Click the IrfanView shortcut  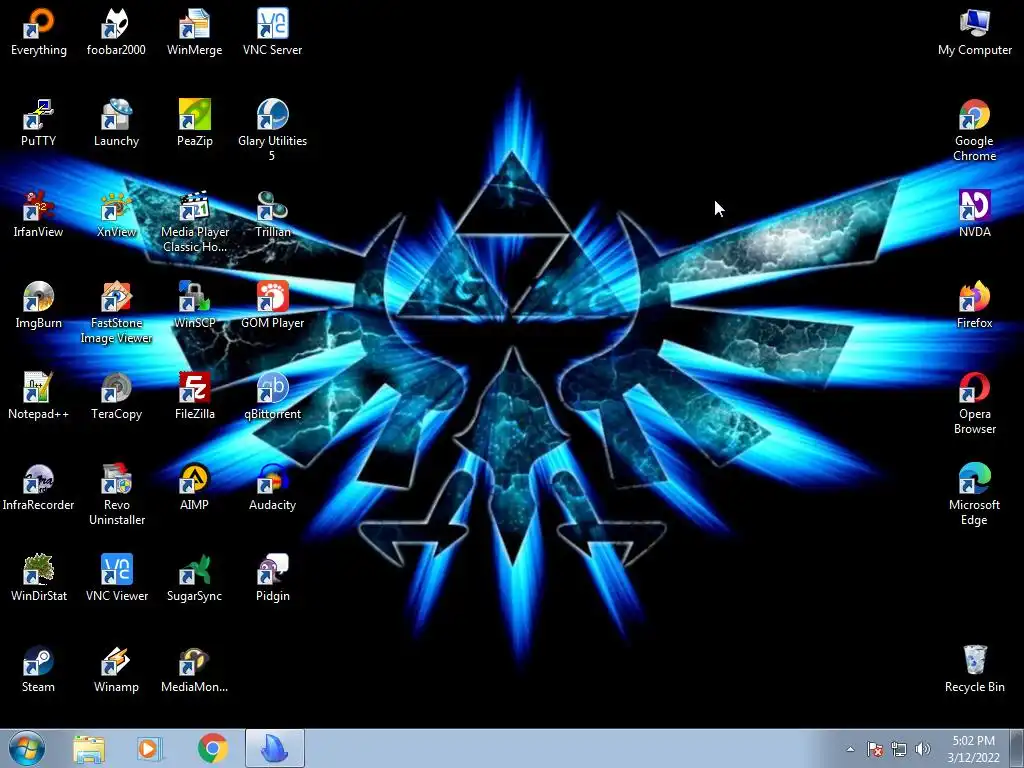click(39, 214)
